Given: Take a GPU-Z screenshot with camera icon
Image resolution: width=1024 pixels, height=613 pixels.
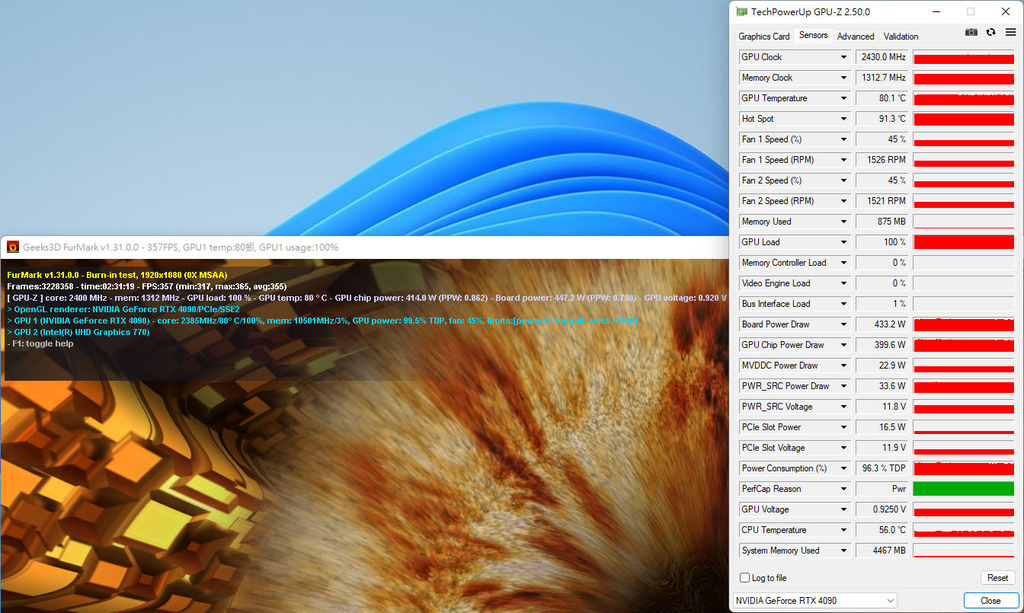Looking at the screenshot, I should tap(971, 33).
